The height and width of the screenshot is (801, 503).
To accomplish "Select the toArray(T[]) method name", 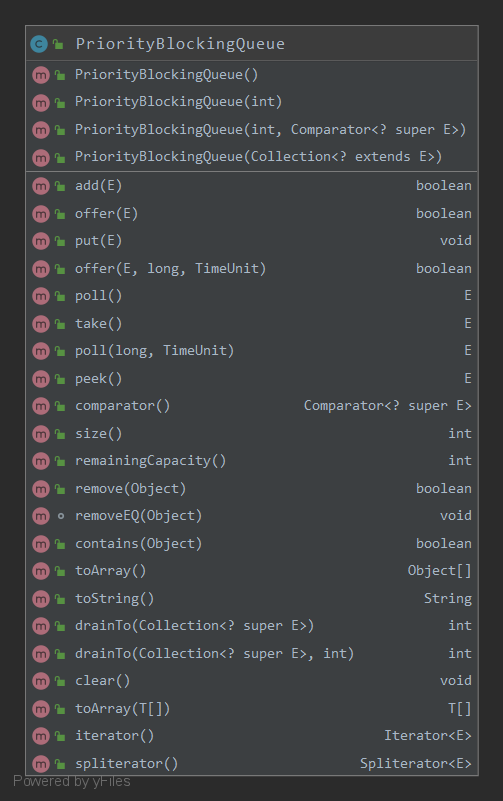I will point(123,709).
